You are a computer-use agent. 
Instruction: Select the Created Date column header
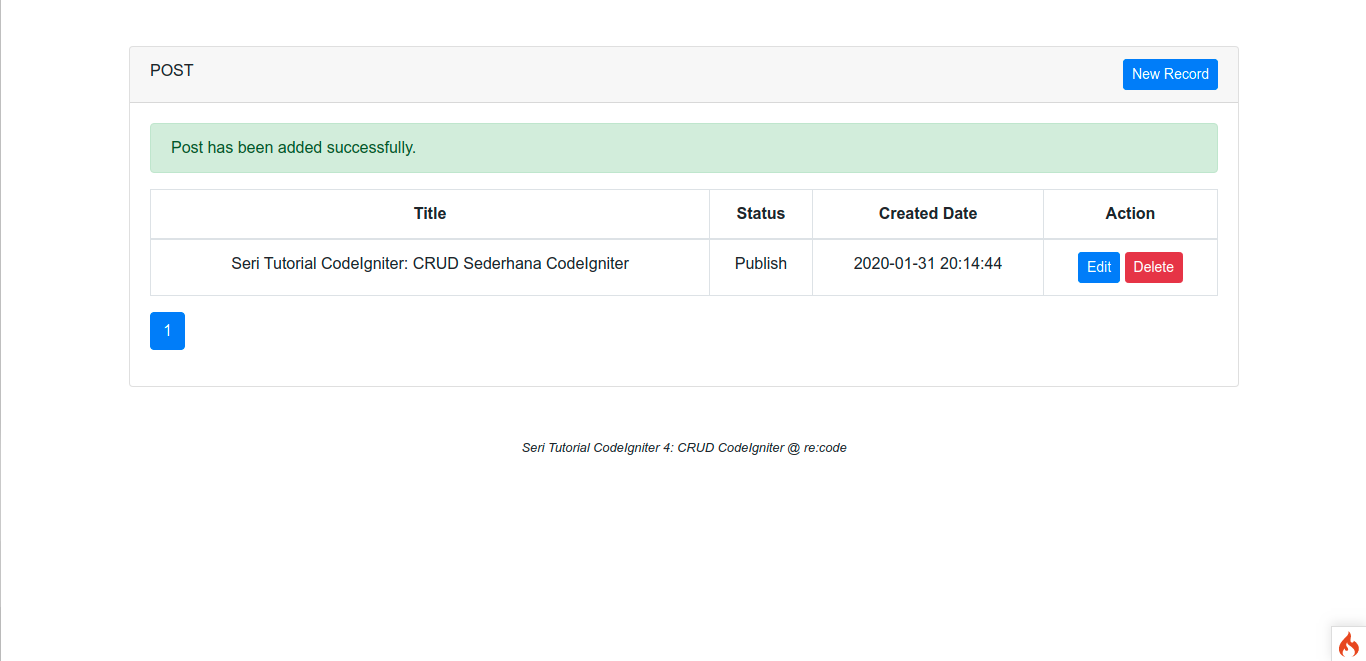927,213
